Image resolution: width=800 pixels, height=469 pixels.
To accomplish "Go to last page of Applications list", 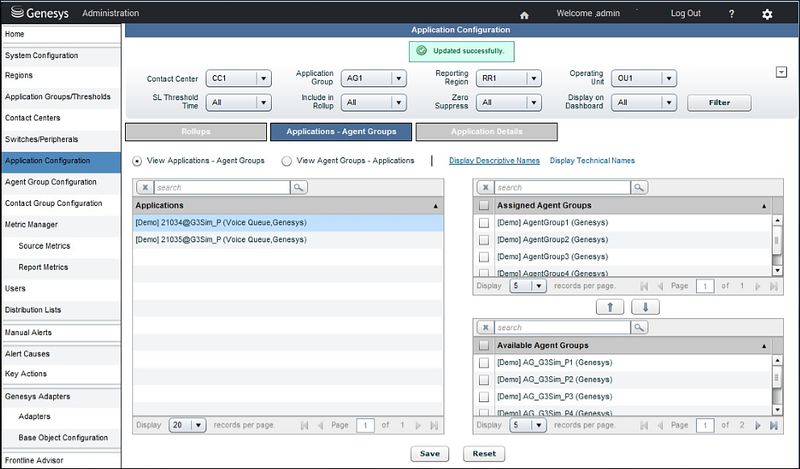I will [x=434, y=425].
